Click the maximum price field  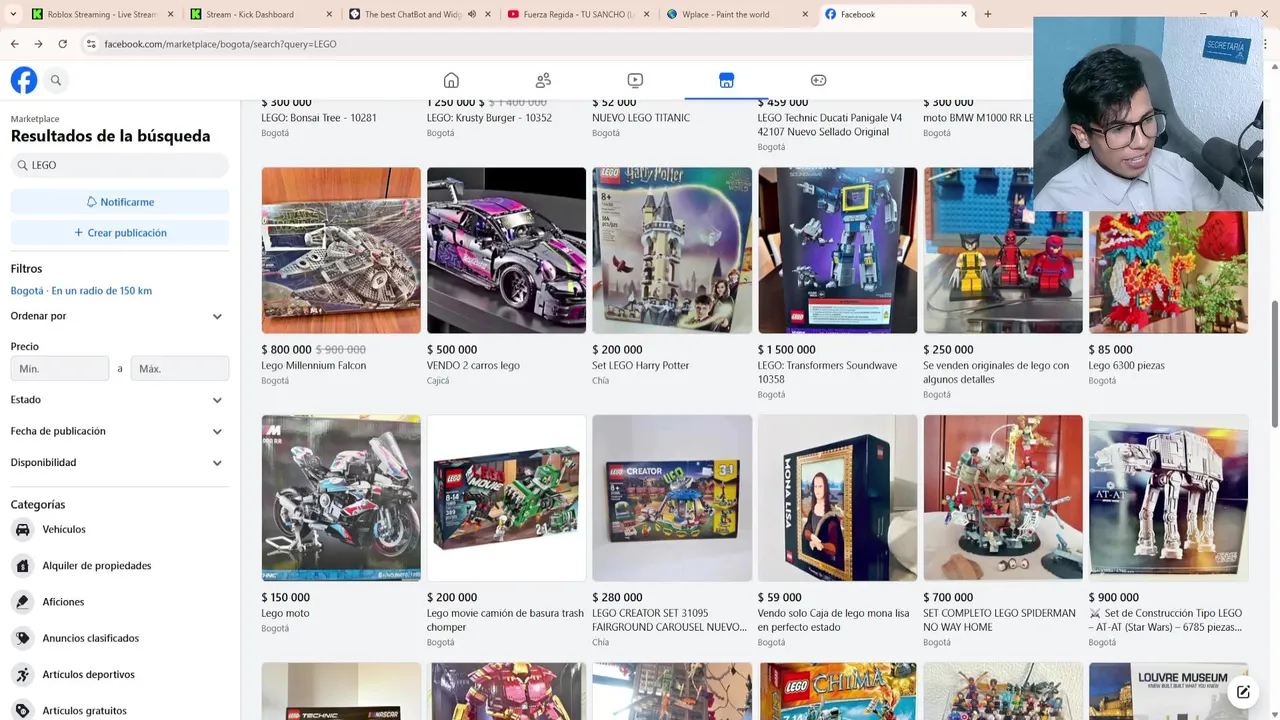click(x=180, y=369)
